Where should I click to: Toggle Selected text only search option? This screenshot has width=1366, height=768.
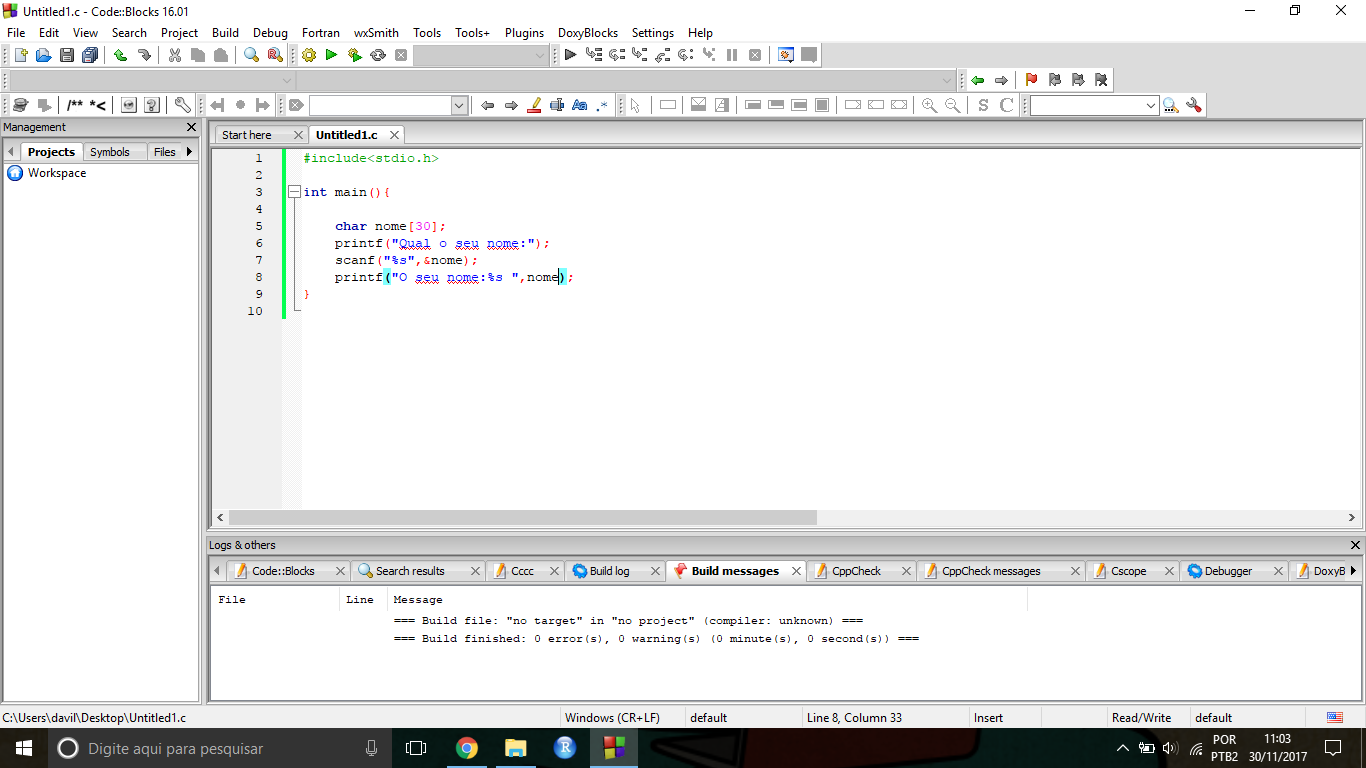[x=557, y=105]
